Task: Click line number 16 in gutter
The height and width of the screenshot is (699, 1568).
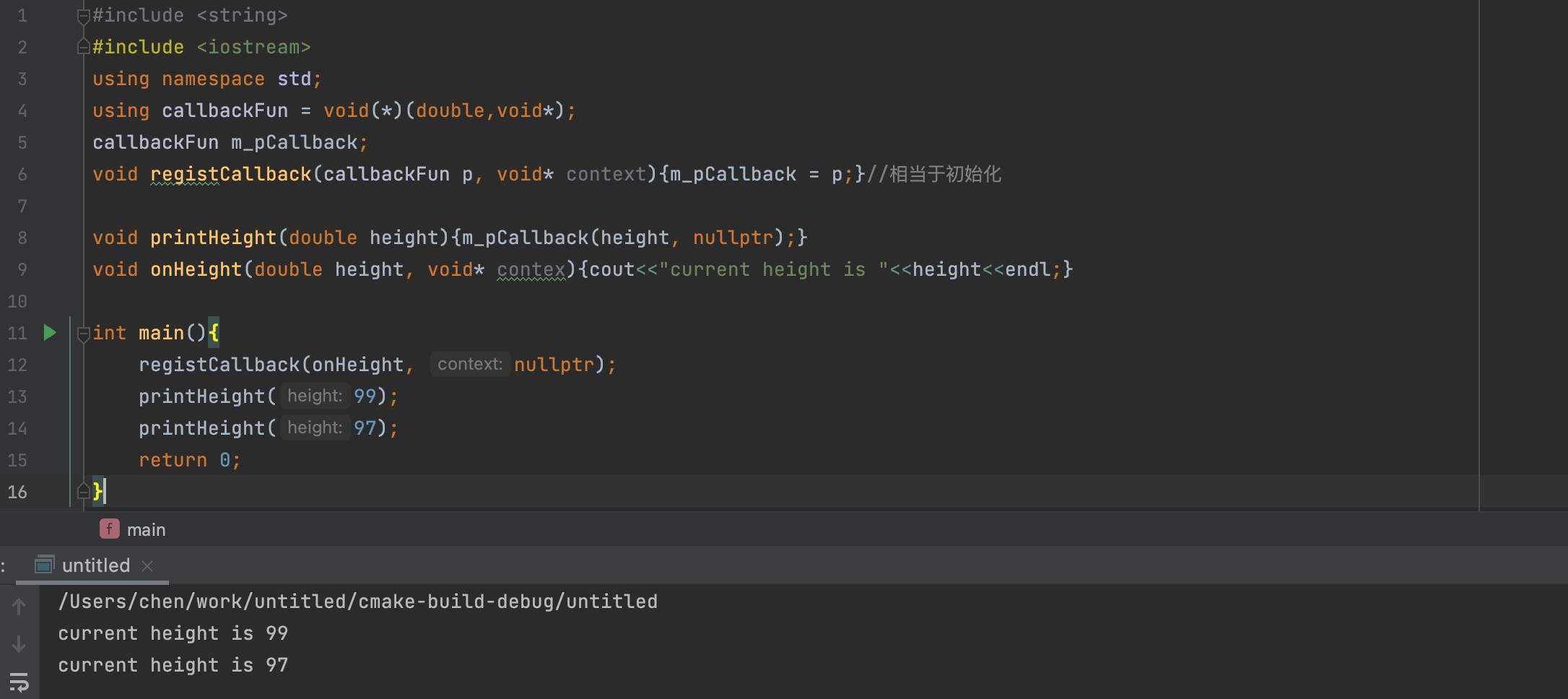Action: 17,492
